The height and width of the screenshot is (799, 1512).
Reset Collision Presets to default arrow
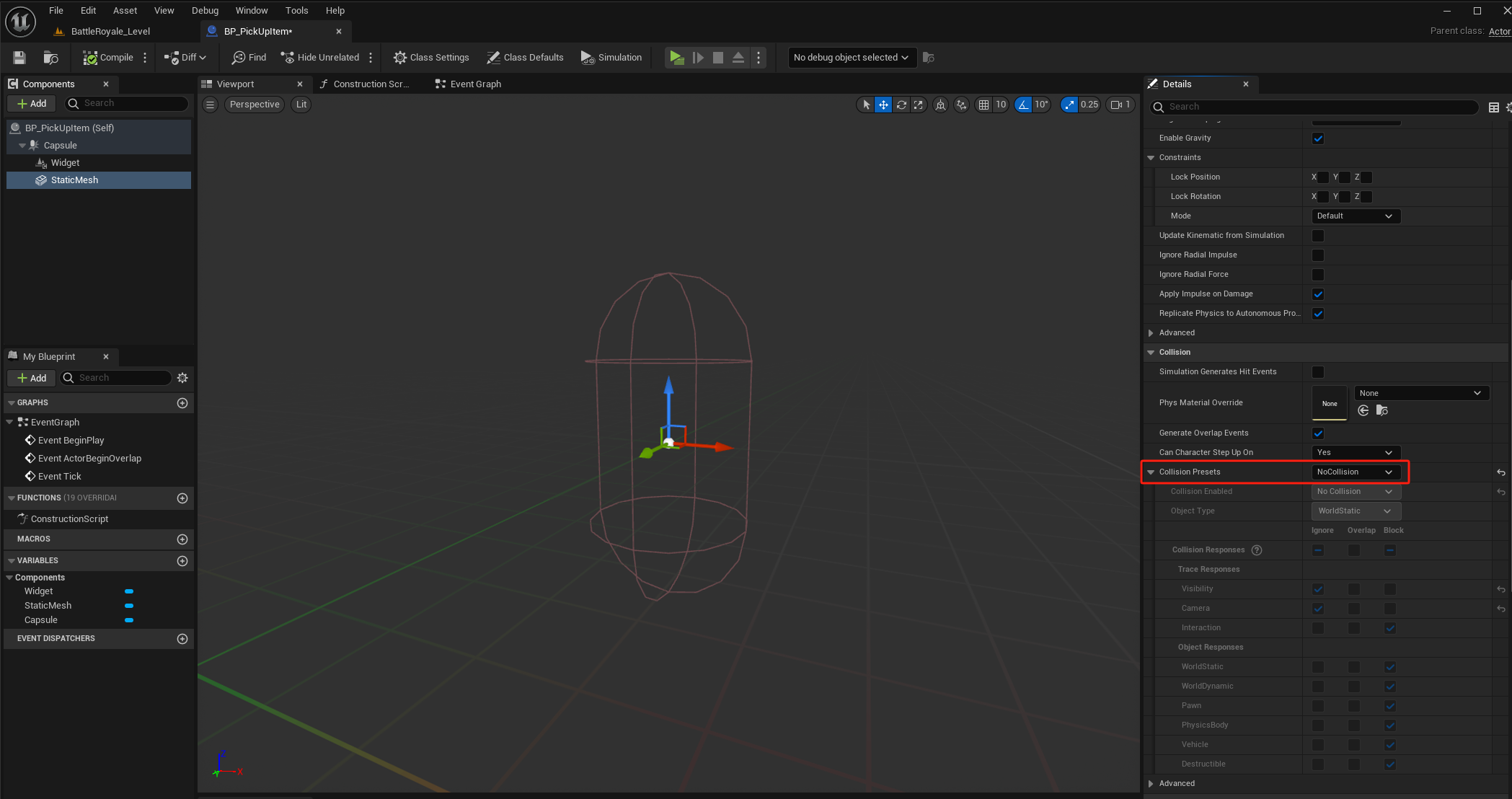pos(1500,472)
